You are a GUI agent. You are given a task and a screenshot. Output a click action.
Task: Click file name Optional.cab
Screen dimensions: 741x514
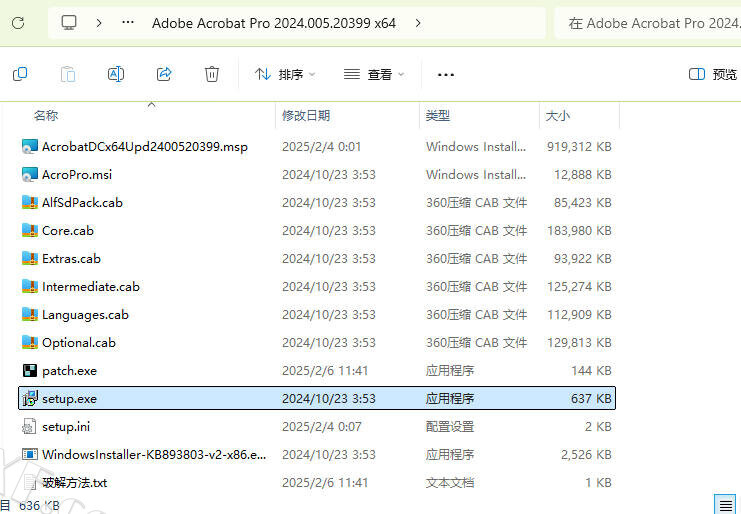(79, 343)
